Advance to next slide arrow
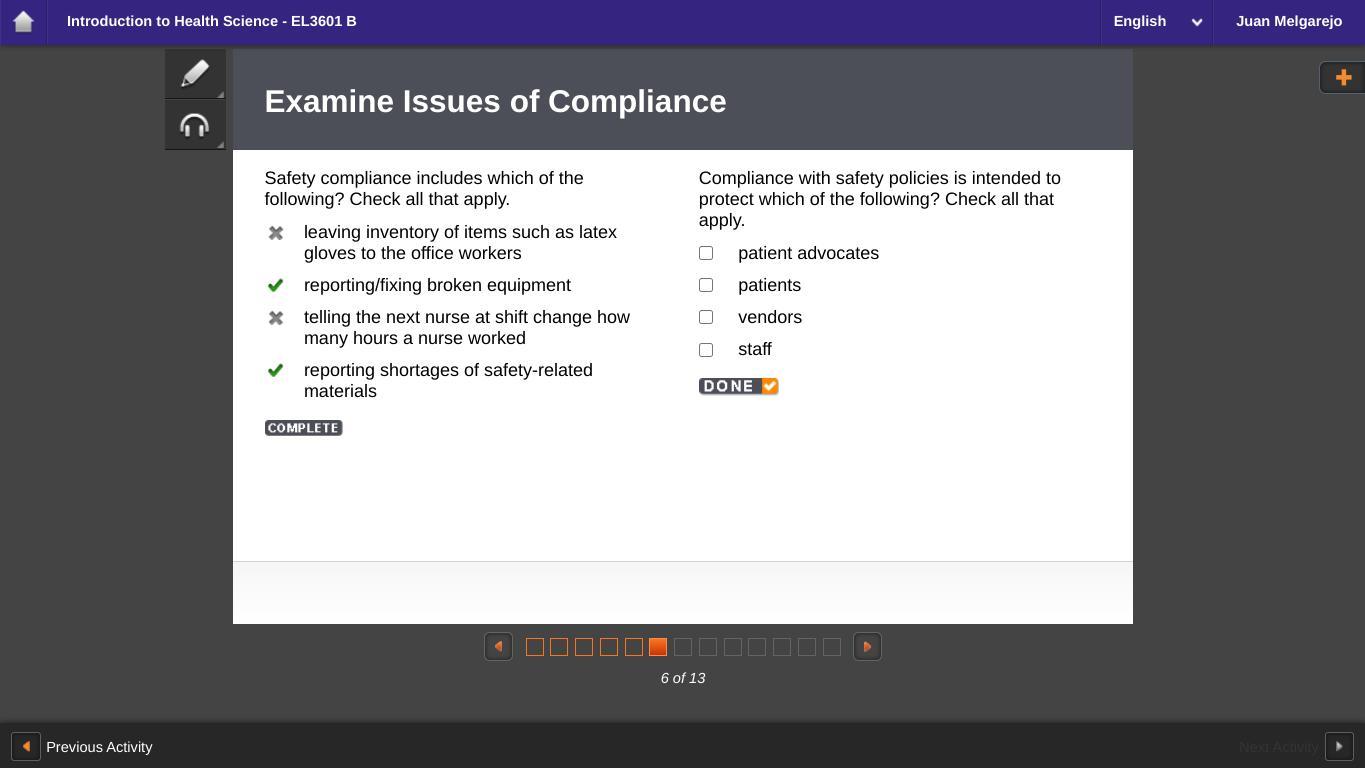 pos(867,647)
